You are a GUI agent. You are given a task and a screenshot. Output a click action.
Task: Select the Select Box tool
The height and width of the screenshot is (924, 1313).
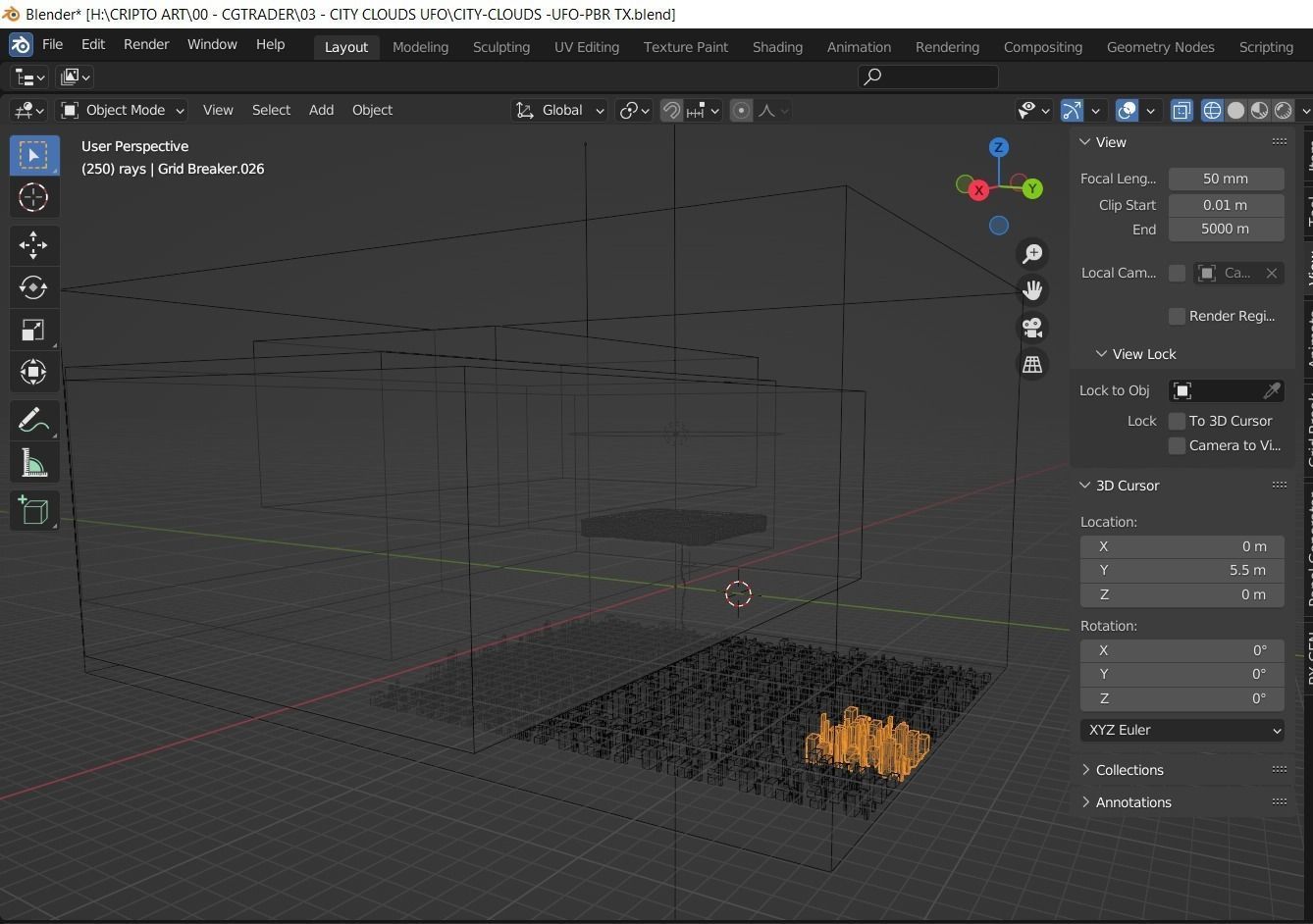33,155
